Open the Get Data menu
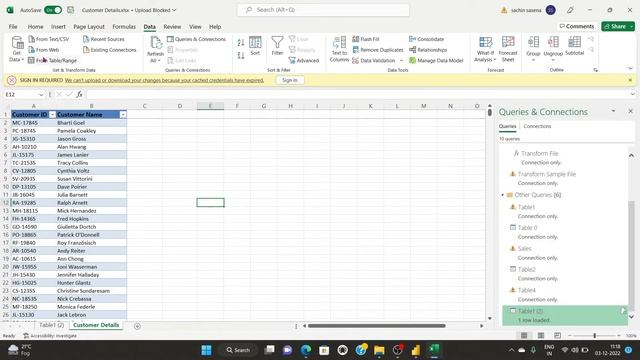 tap(17, 49)
